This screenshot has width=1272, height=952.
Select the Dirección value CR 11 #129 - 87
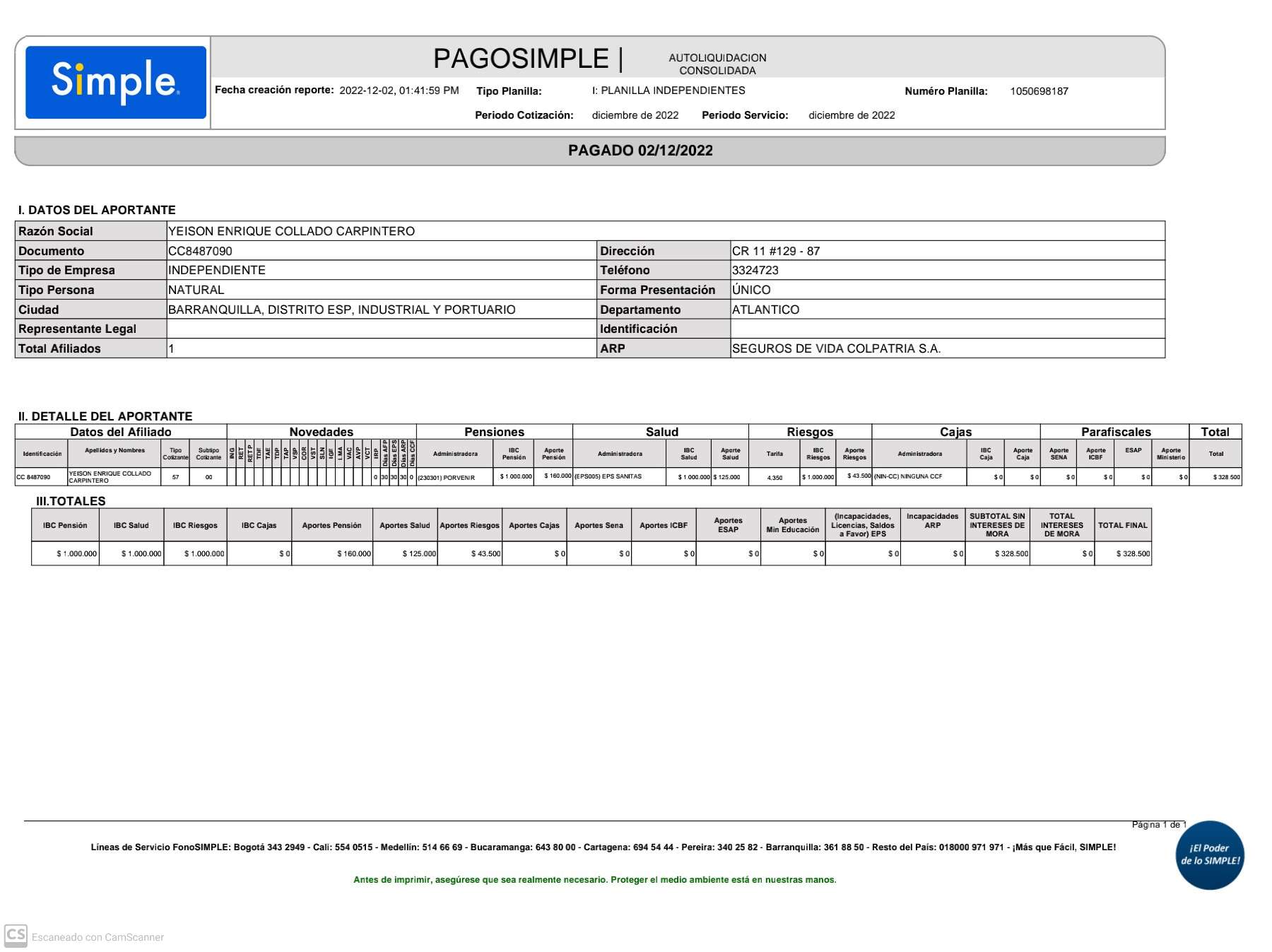(x=776, y=251)
